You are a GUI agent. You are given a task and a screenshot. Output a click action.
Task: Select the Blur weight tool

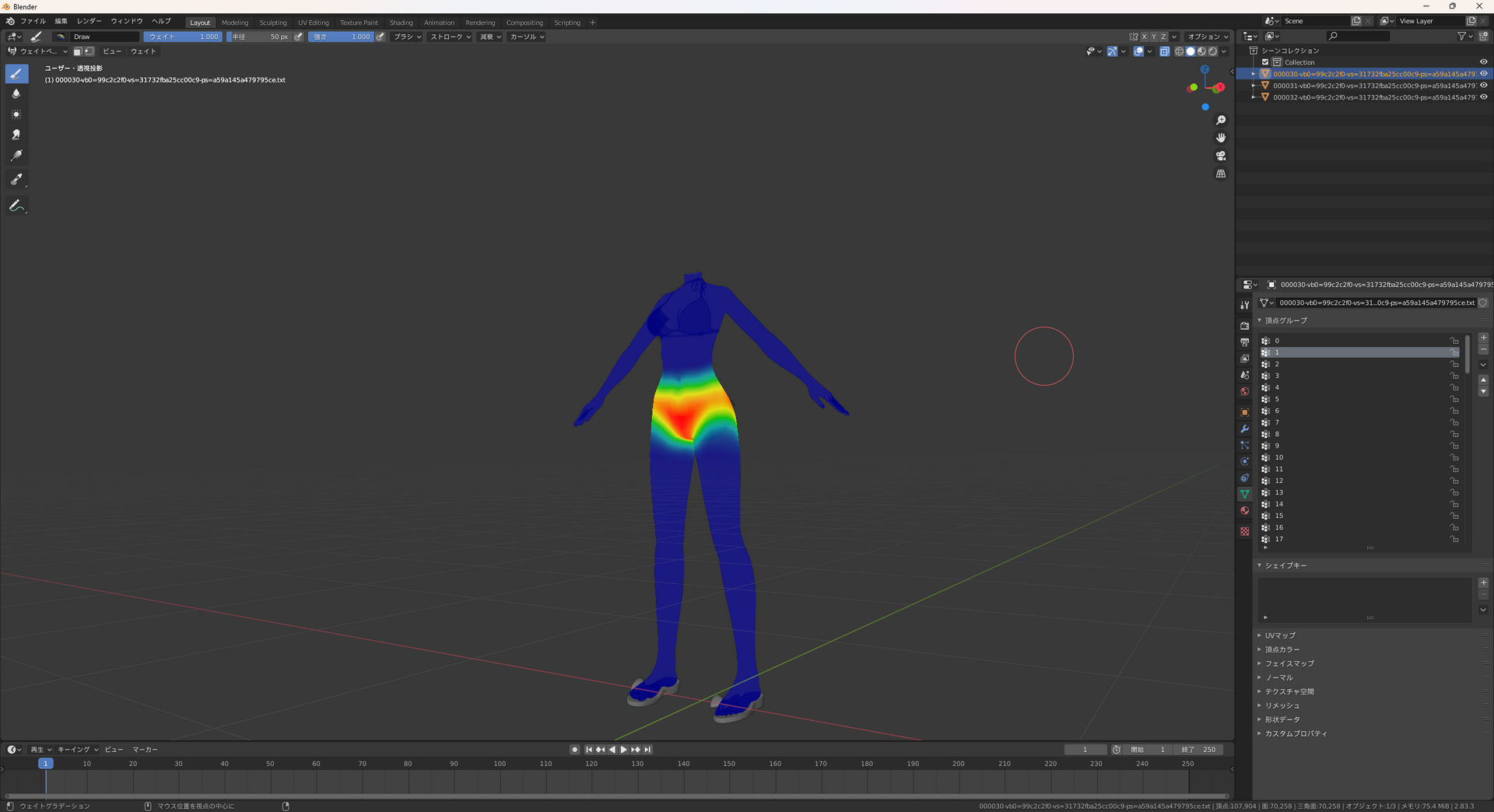[x=16, y=94]
